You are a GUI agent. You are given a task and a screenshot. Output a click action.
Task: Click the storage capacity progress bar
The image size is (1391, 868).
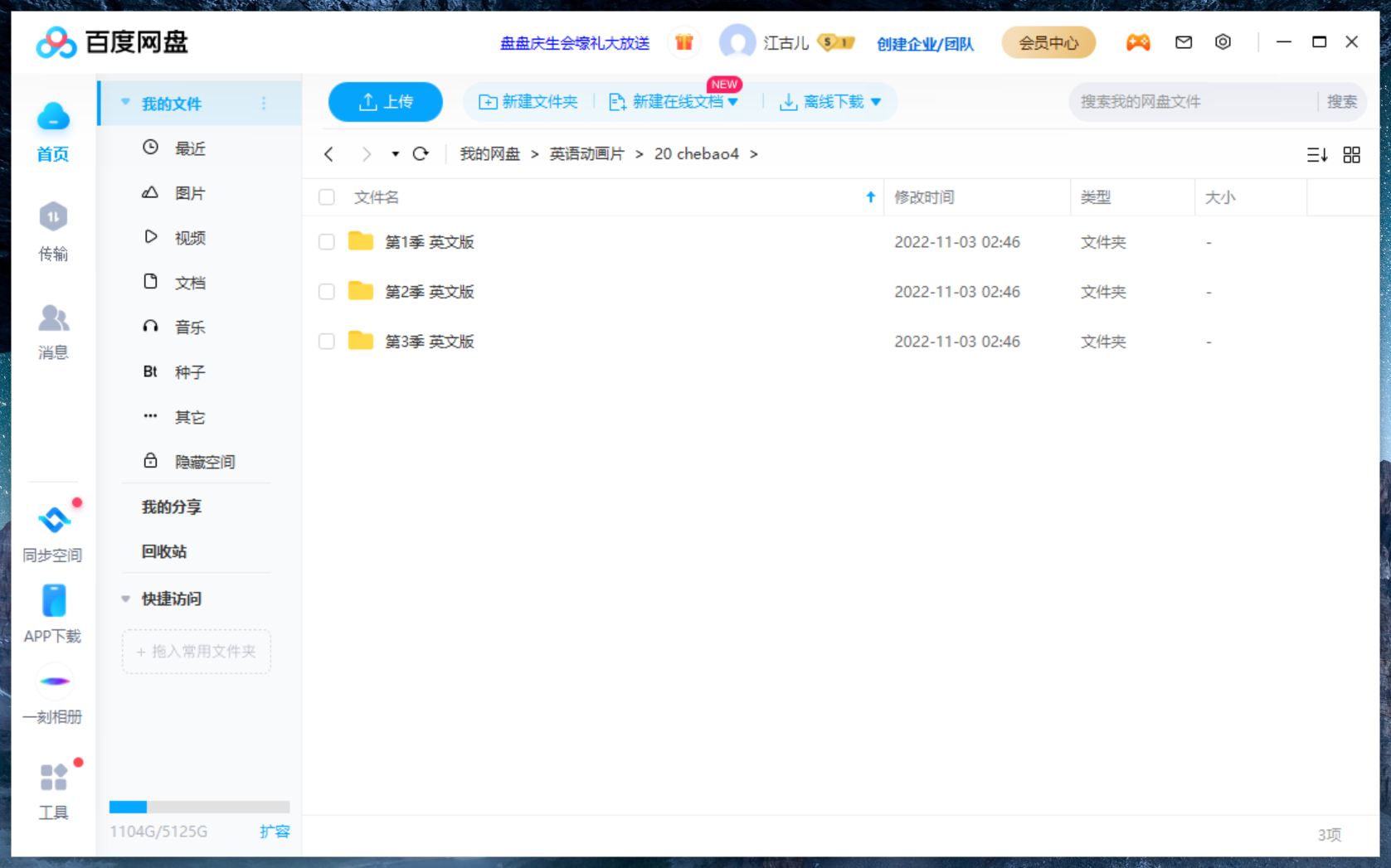pyautogui.click(x=199, y=806)
